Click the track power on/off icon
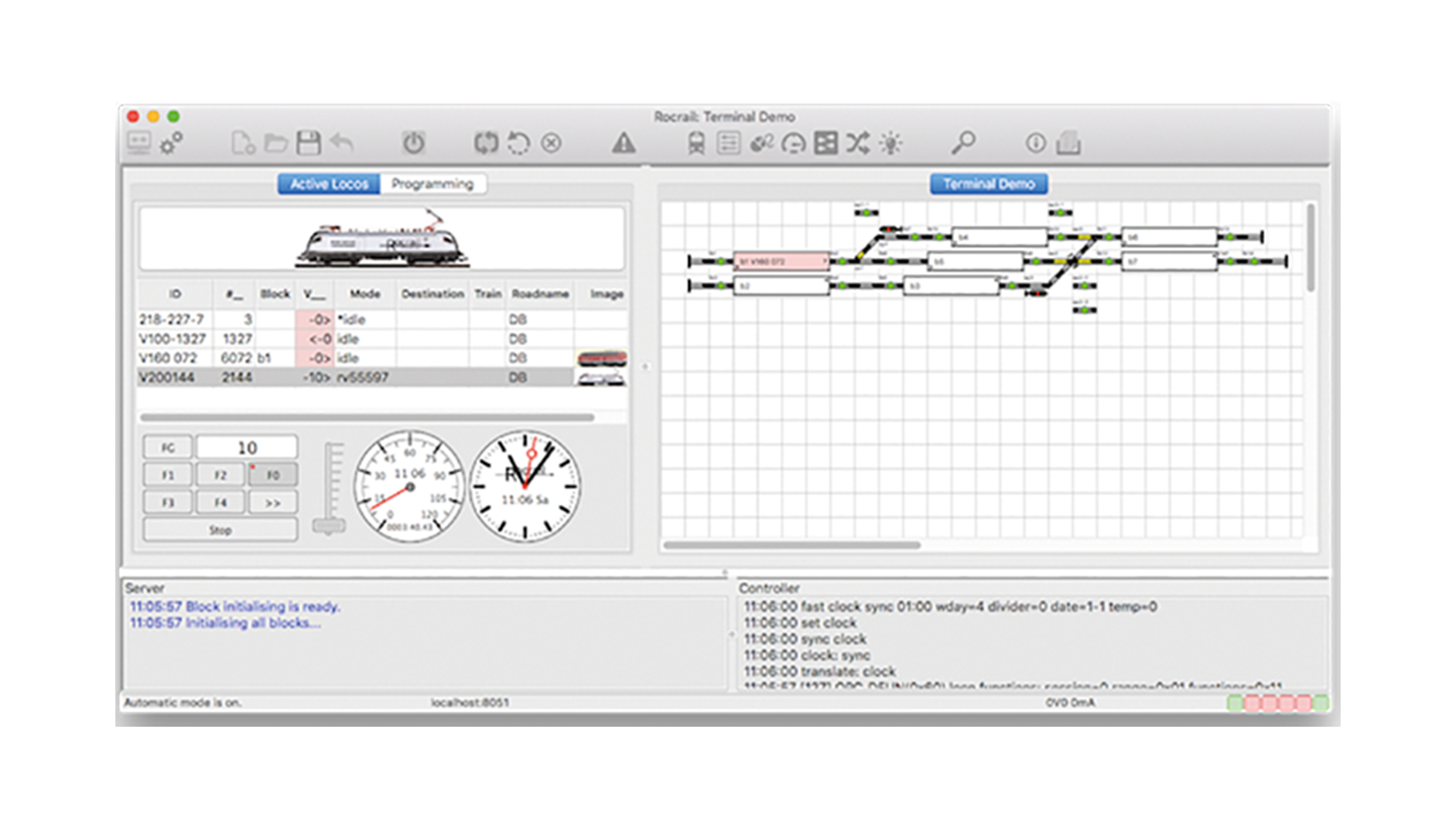The height and width of the screenshot is (829, 1456). [x=413, y=143]
